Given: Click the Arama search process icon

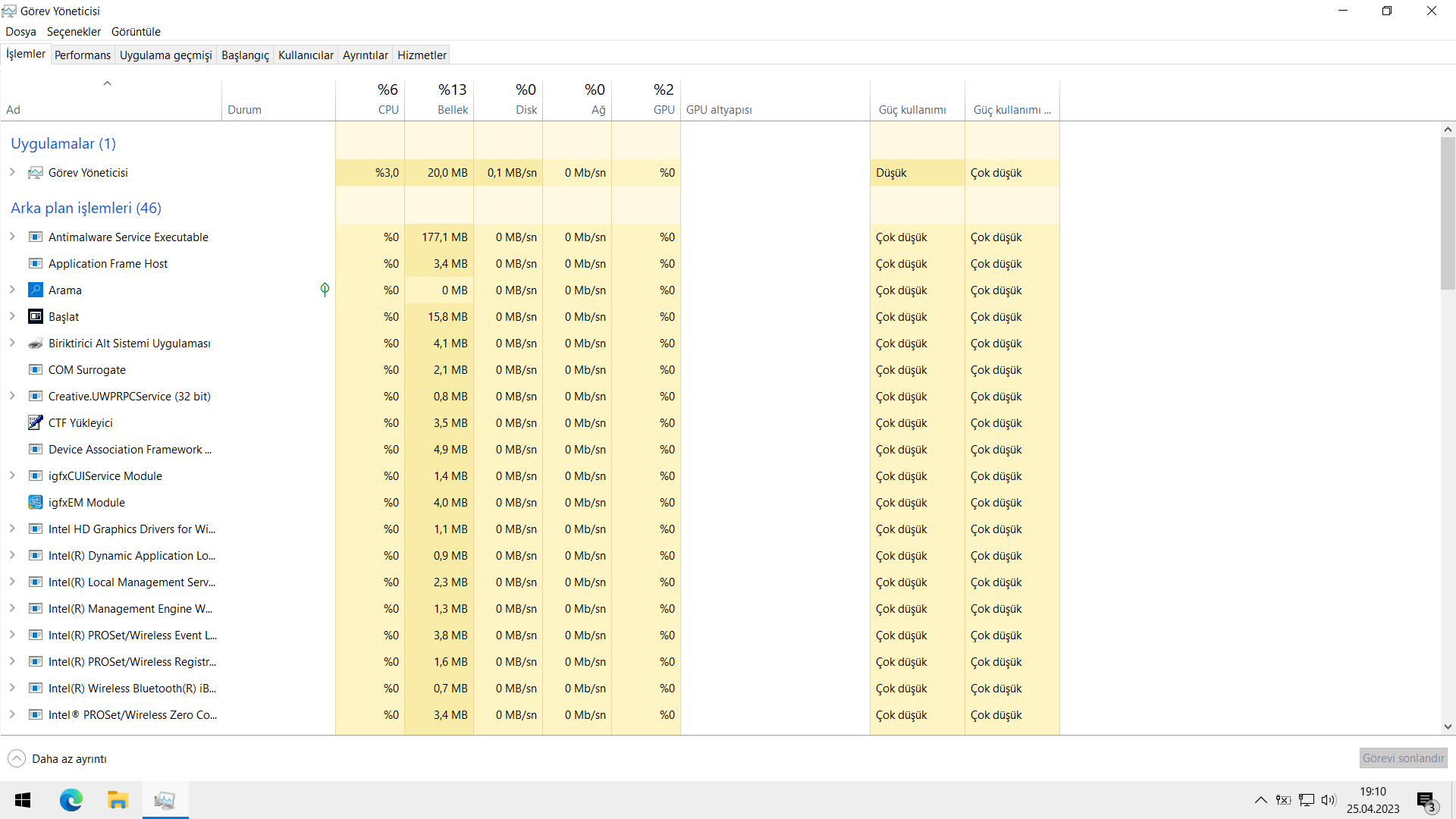Looking at the screenshot, I should tap(36, 290).
